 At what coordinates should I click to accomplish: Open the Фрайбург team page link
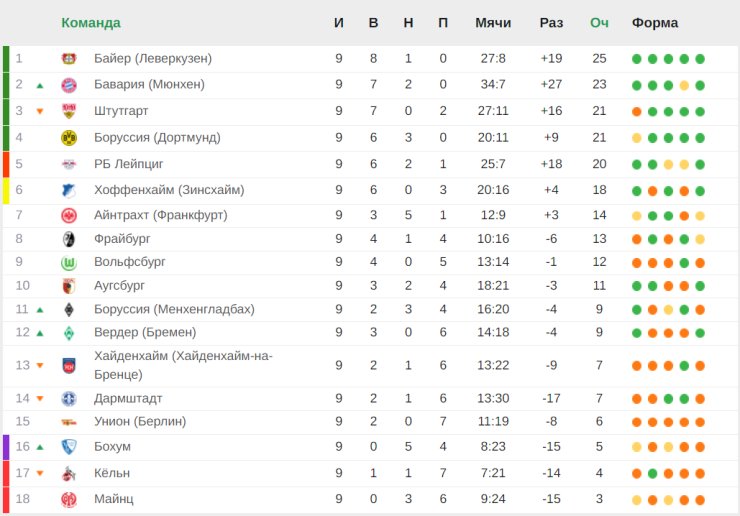click(125, 238)
